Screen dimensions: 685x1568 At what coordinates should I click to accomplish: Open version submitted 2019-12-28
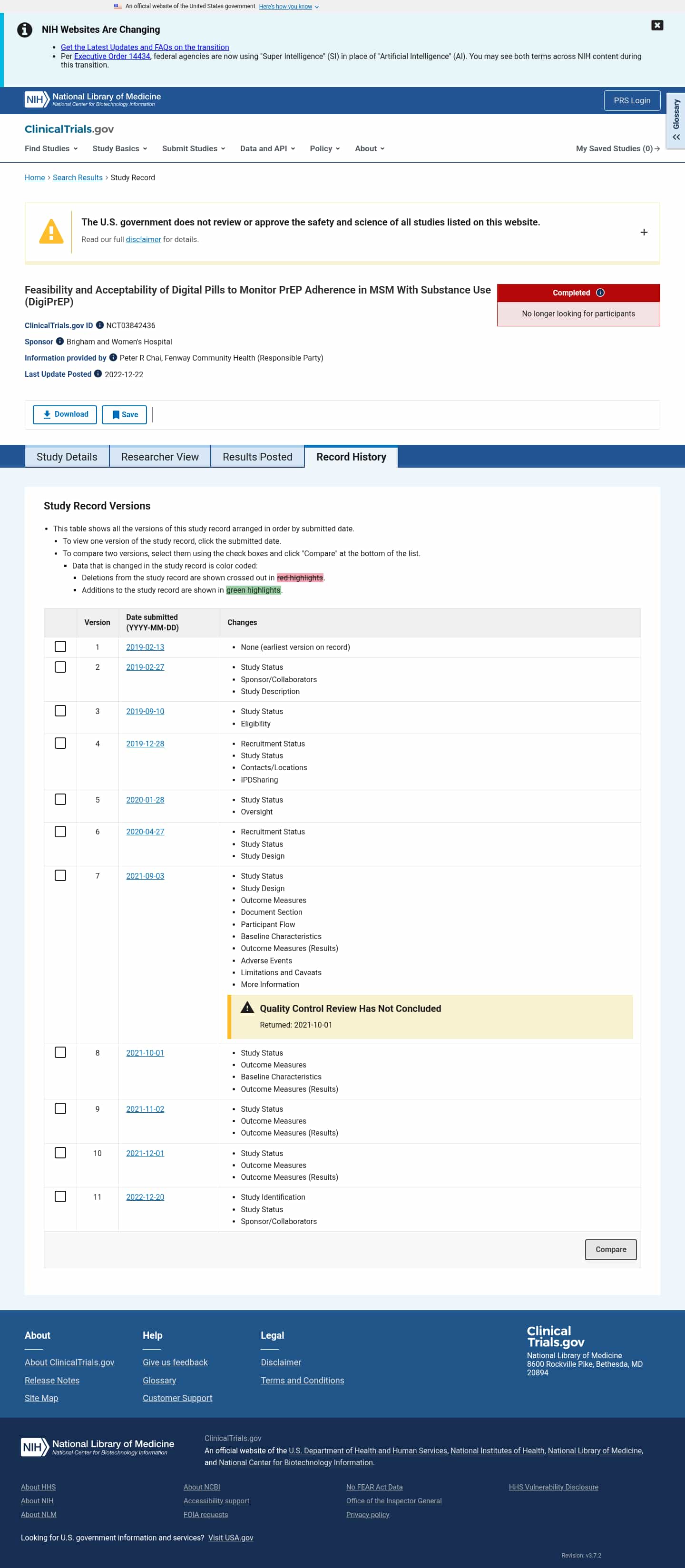pyautogui.click(x=145, y=744)
